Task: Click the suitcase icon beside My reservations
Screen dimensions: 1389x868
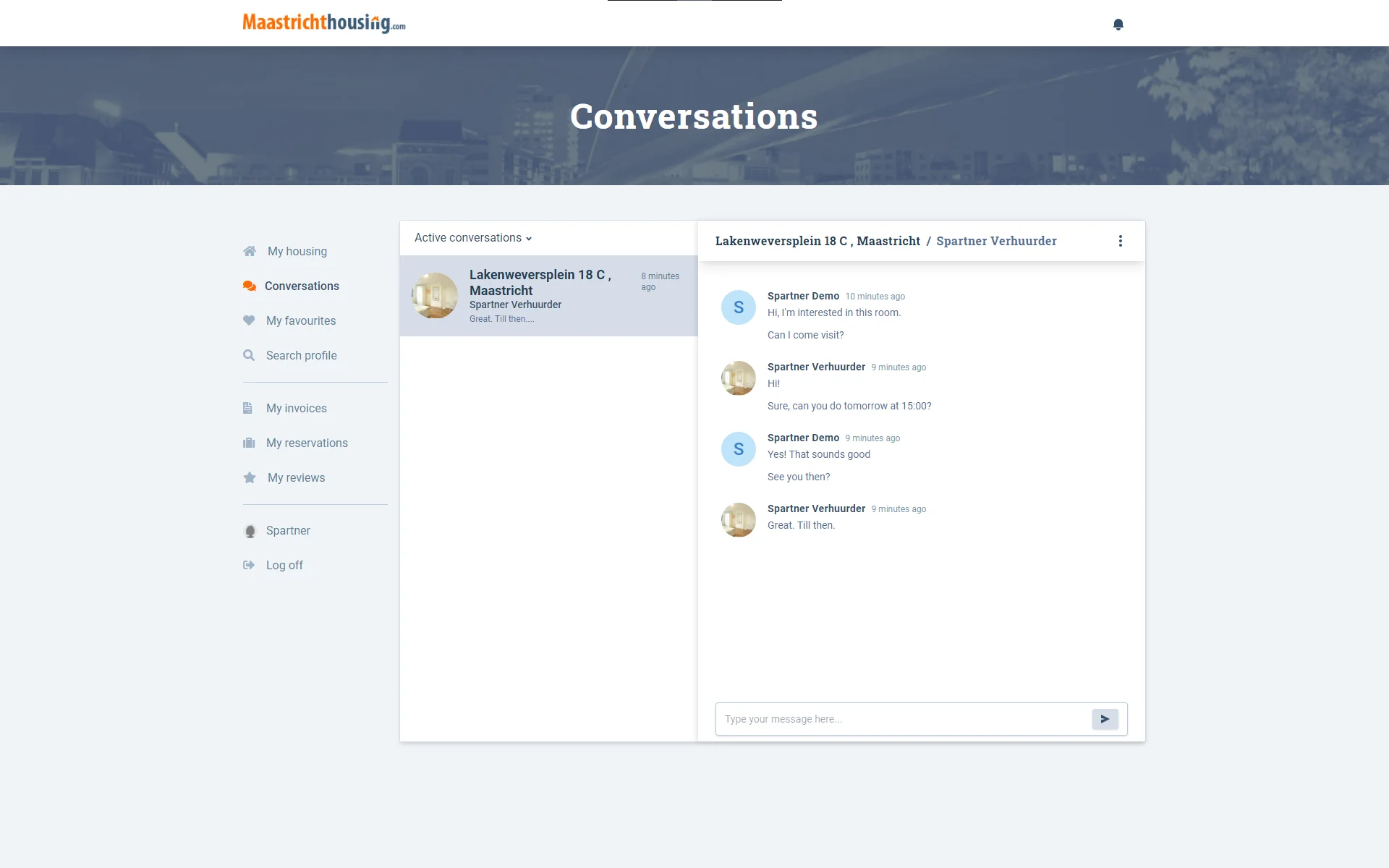Action: tap(249, 443)
